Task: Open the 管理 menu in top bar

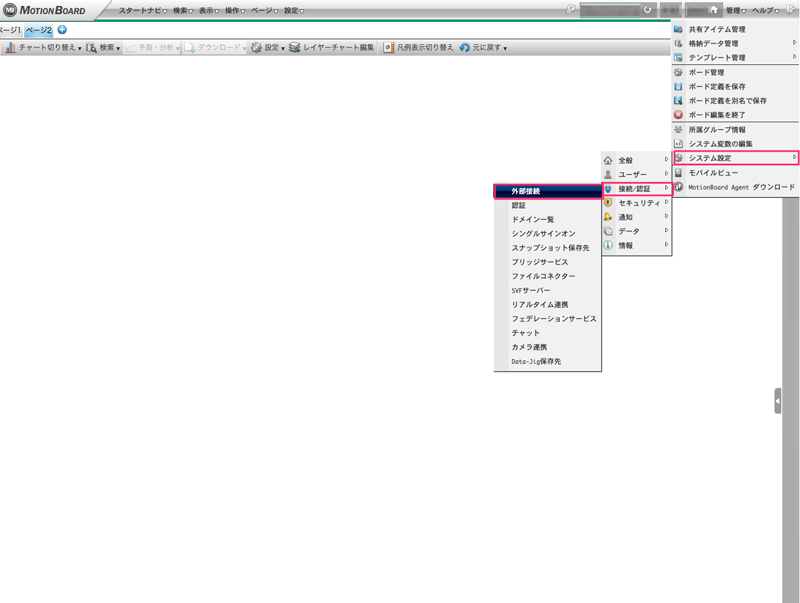Action: 736,10
